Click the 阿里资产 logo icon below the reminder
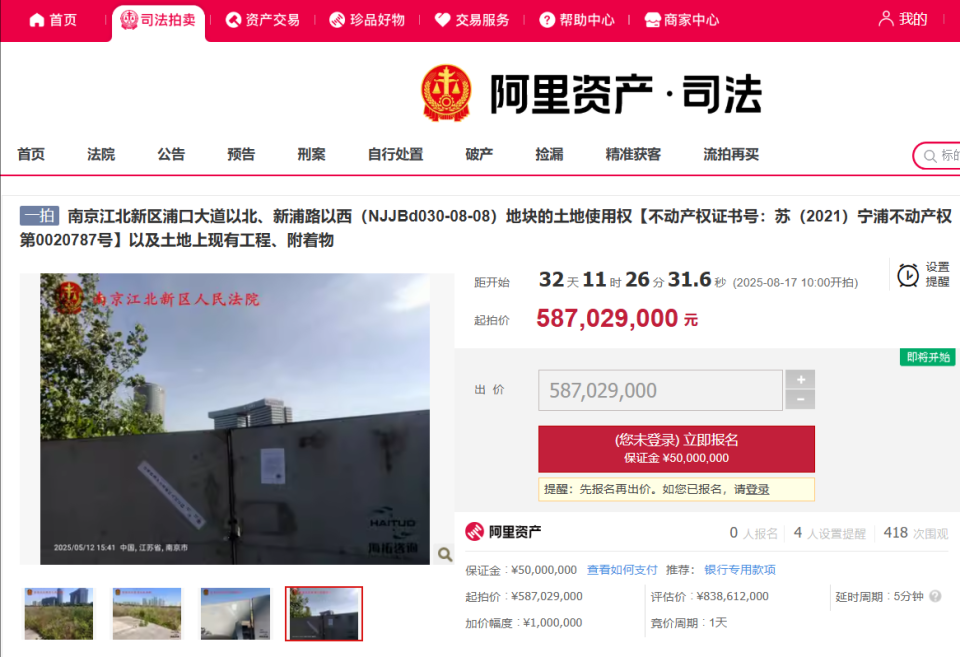 (x=474, y=531)
